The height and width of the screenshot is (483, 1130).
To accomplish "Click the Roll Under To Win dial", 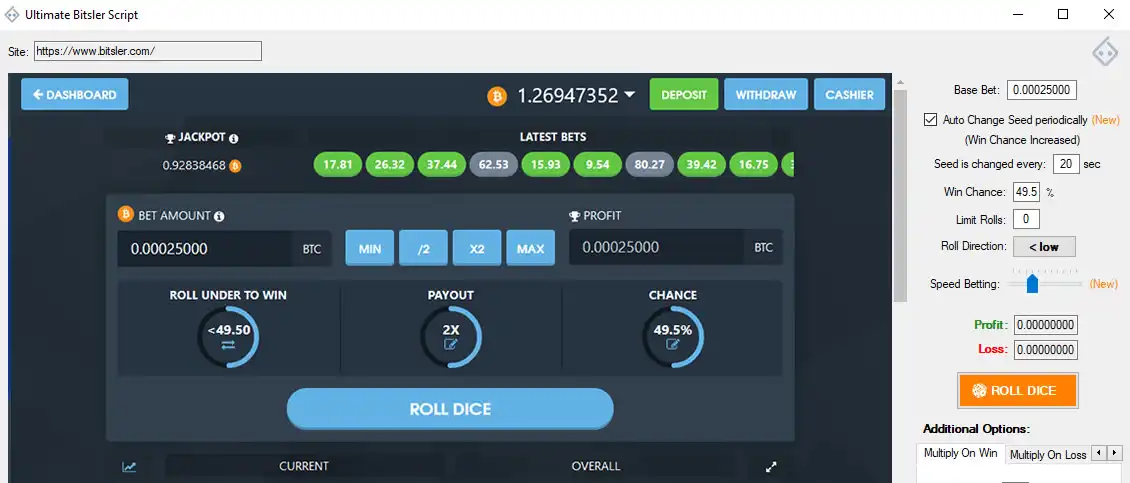I will [x=228, y=337].
